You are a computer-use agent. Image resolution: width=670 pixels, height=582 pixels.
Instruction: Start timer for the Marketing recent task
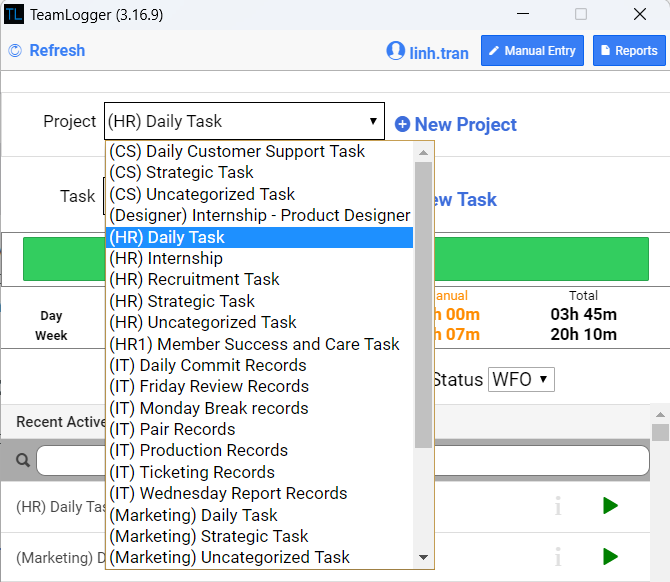pos(610,556)
